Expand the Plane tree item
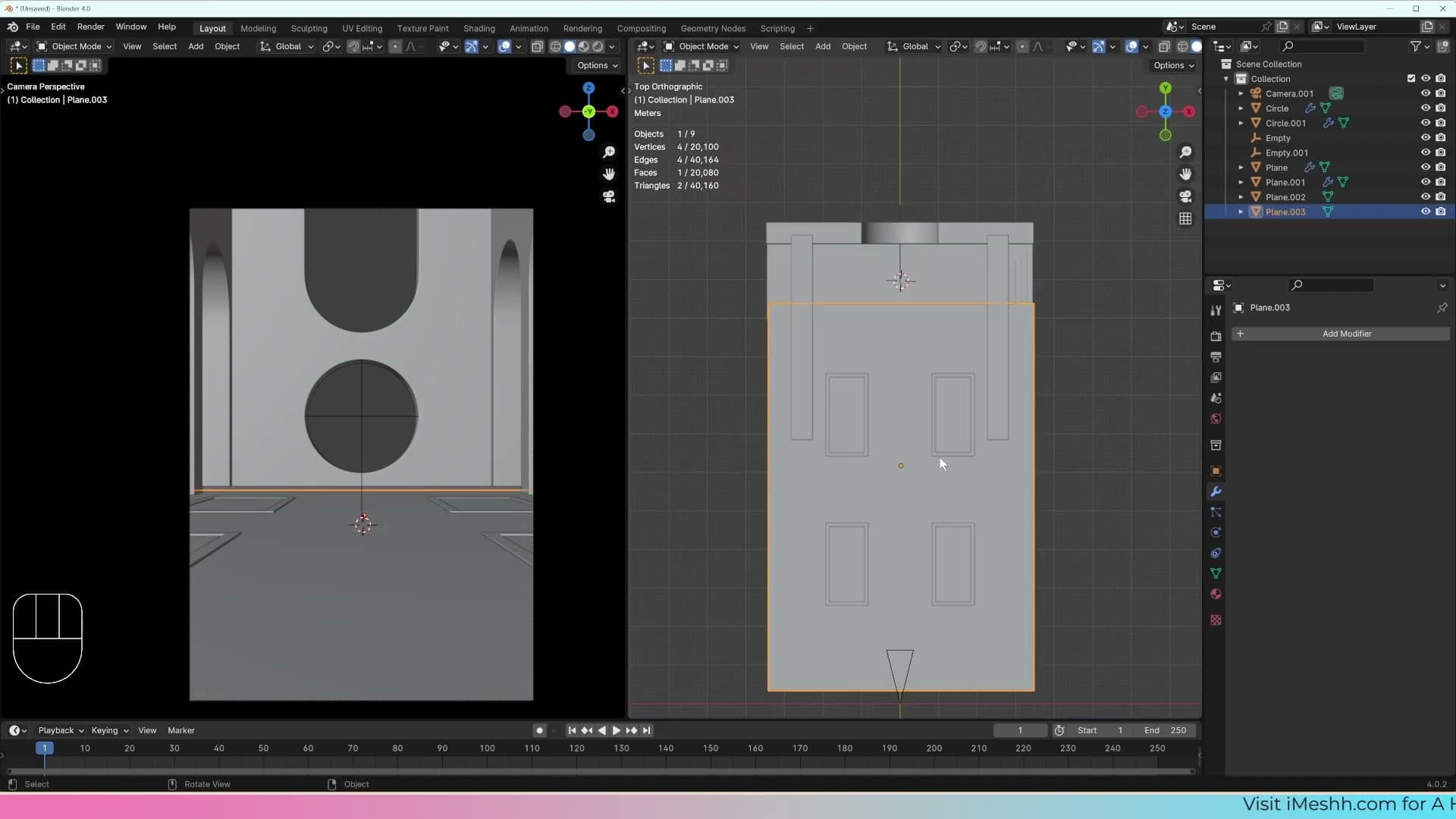Screen dimensions: 1456x819 pos(1241,167)
